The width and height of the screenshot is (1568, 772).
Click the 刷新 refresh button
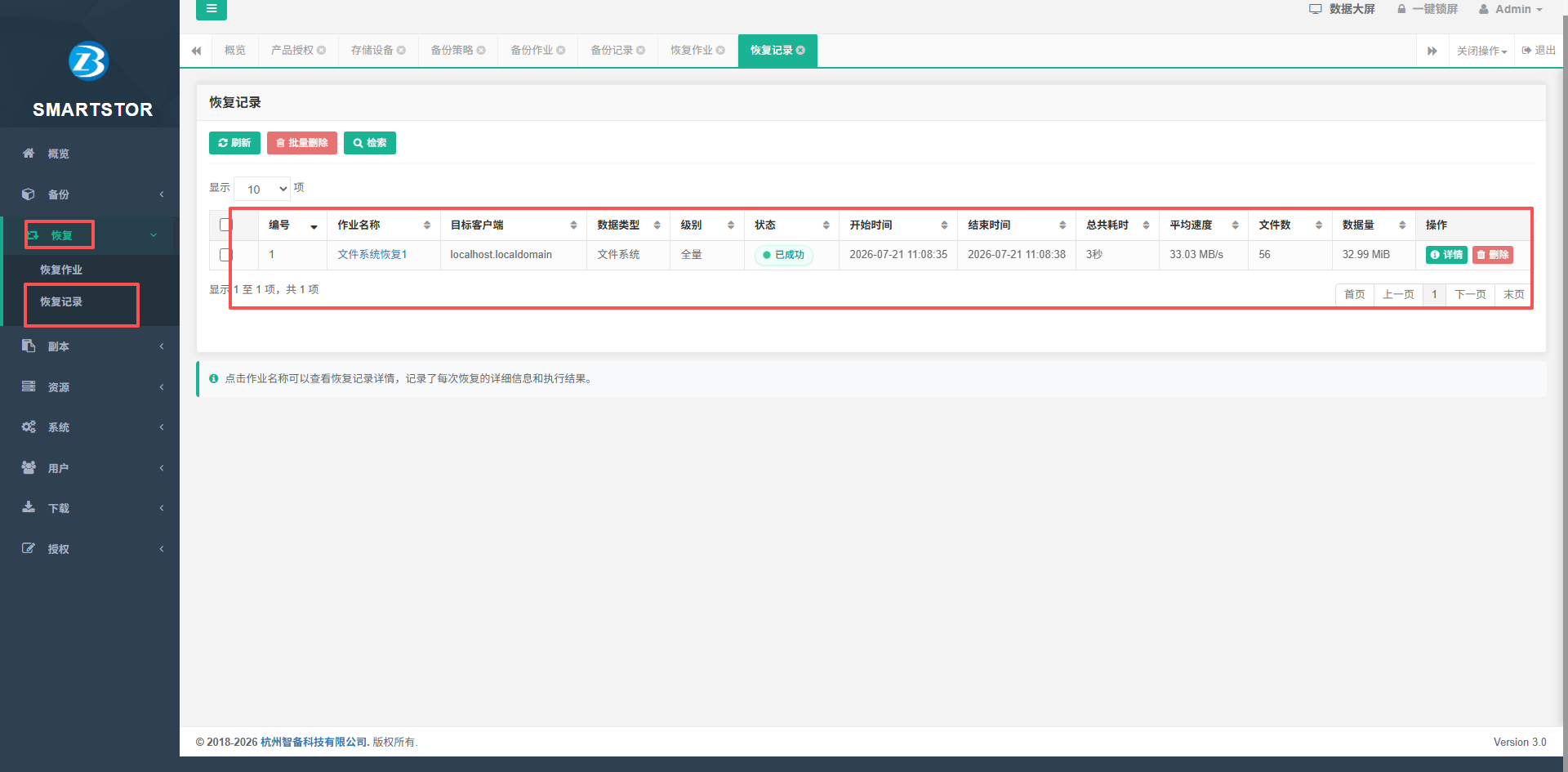pyautogui.click(x=234, y=143)
